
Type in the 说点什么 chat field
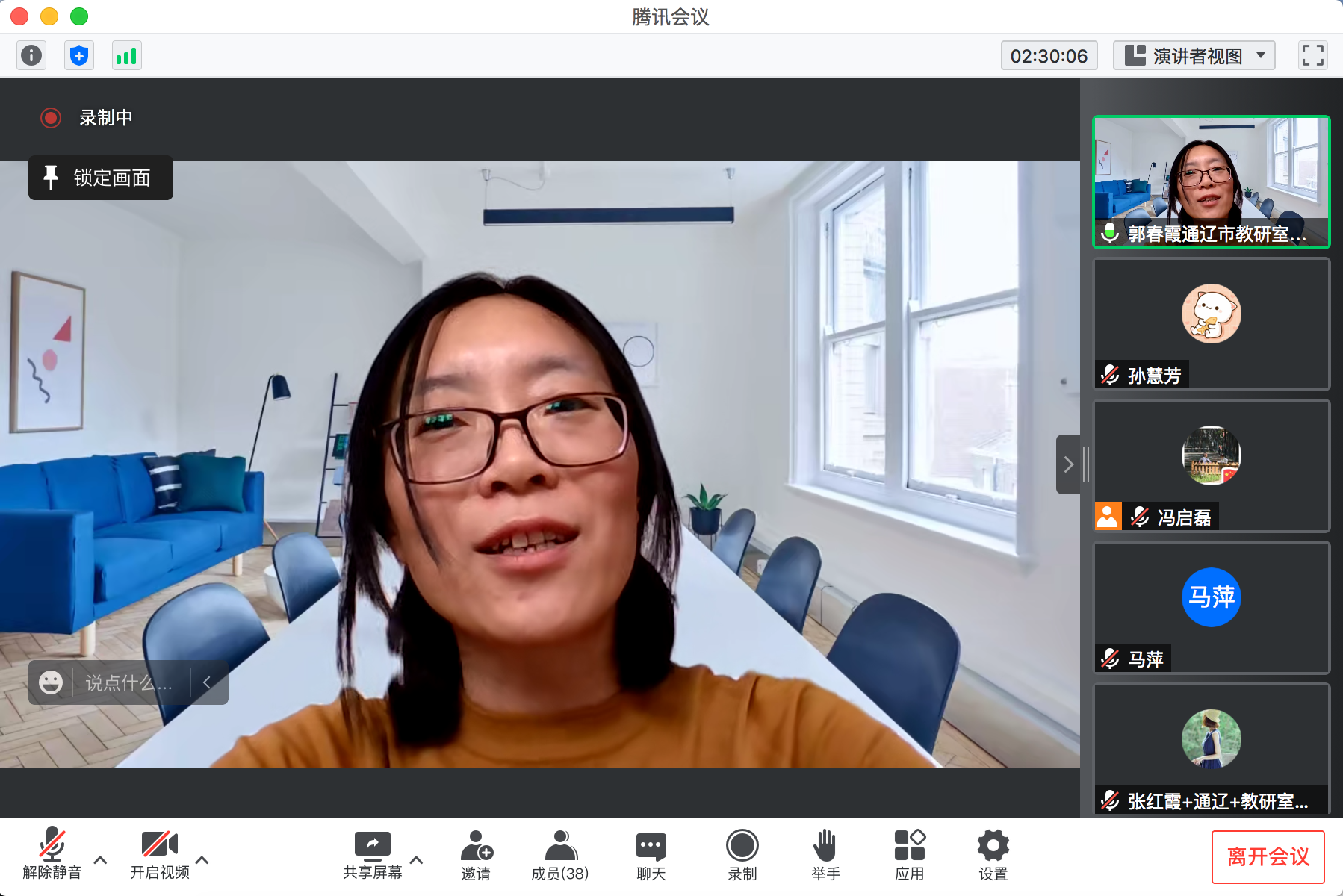point(129,682)
